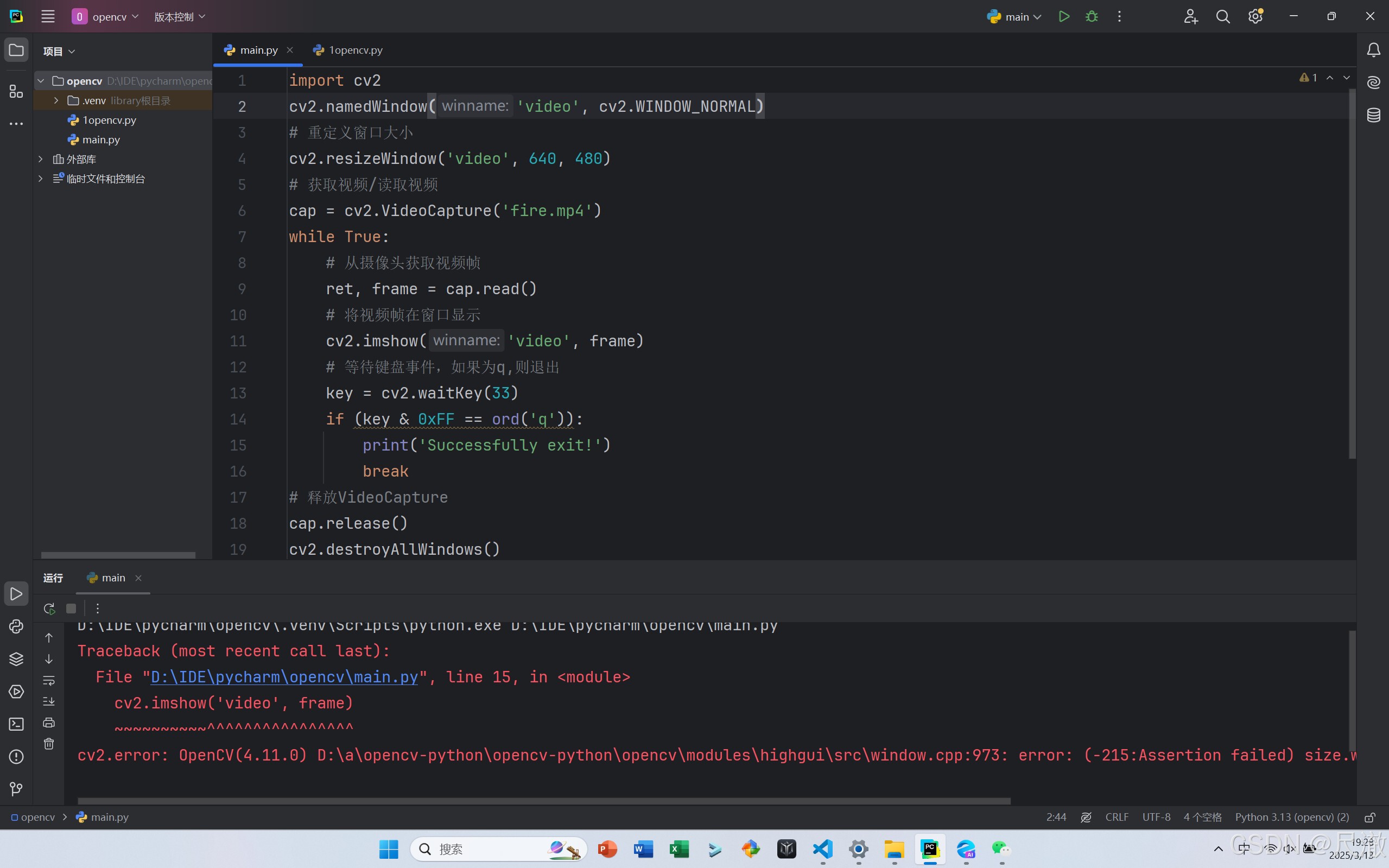
Task: Open the main hamburger menu
Action: (48, 16)
